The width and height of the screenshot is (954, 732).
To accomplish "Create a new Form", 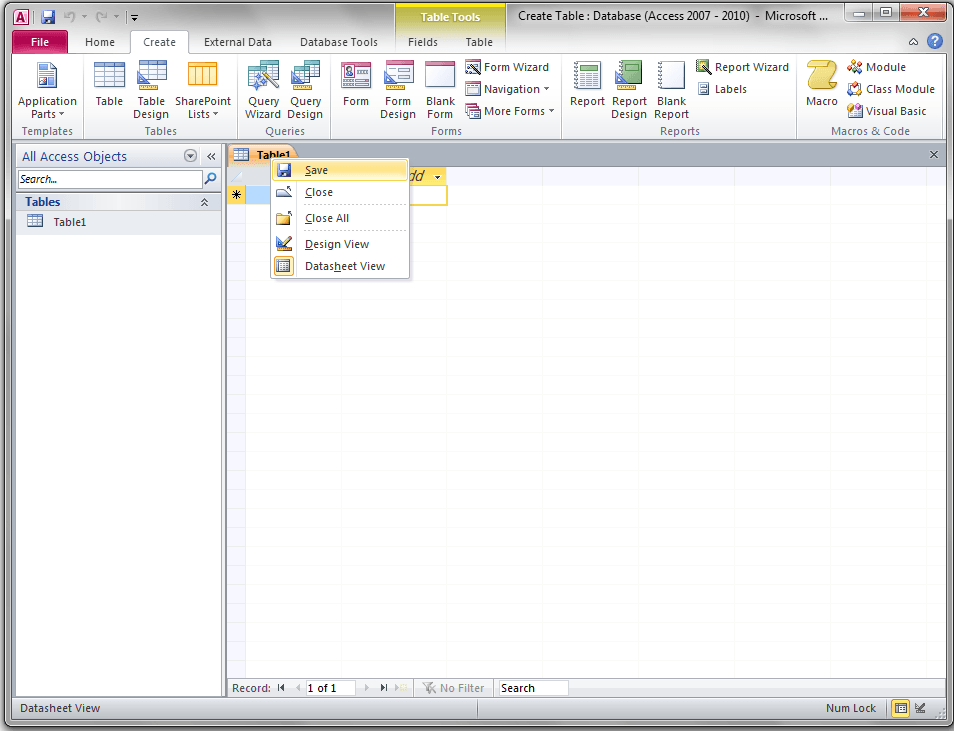I will 356,85.
